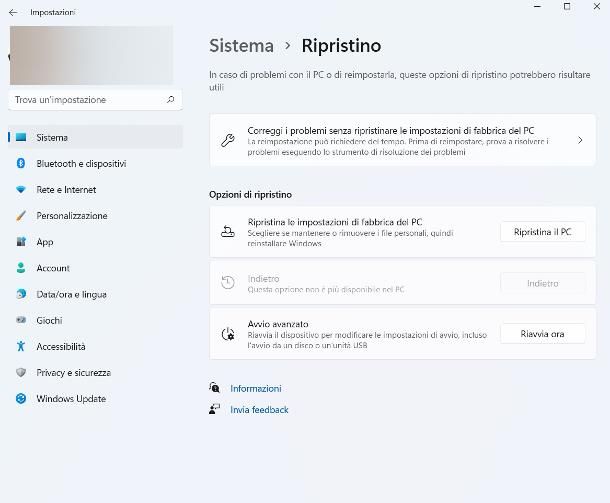Focus the Trova un'impostazione search field
This screenshot has width=610, height=503.
coord(95,100)
